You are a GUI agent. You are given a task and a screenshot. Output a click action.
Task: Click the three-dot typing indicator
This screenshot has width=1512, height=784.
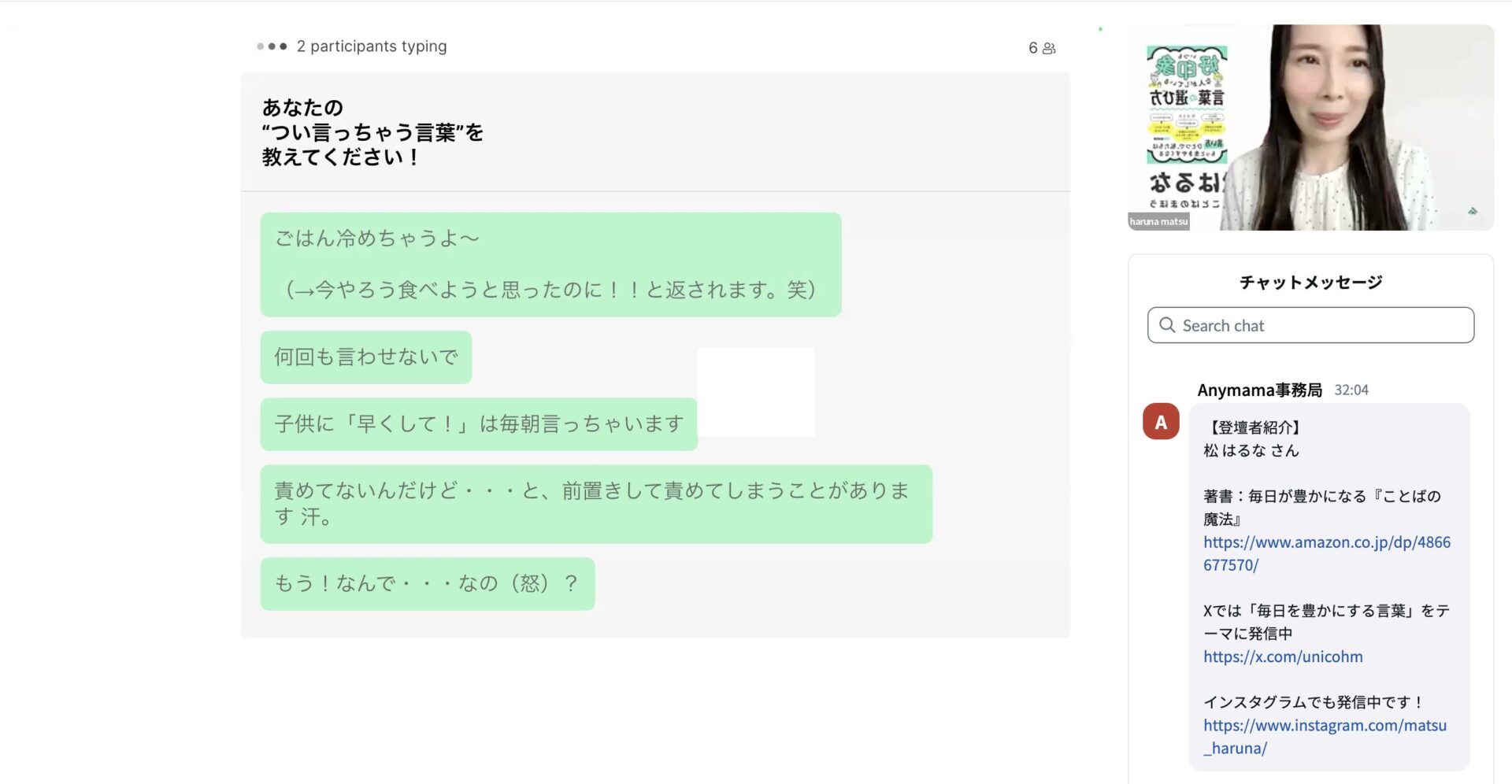272,46
